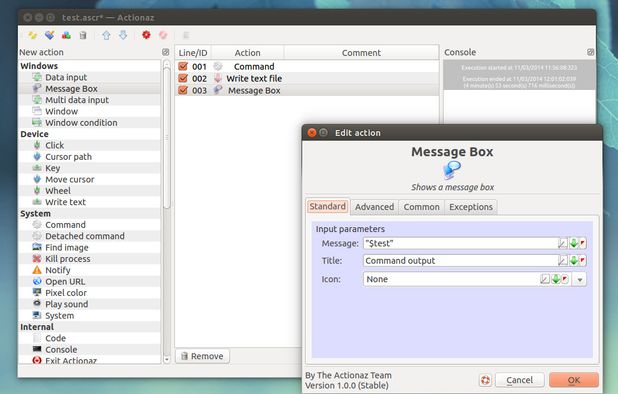Open the Exceptions tab
618x394 pixels.
click(471, 207)
